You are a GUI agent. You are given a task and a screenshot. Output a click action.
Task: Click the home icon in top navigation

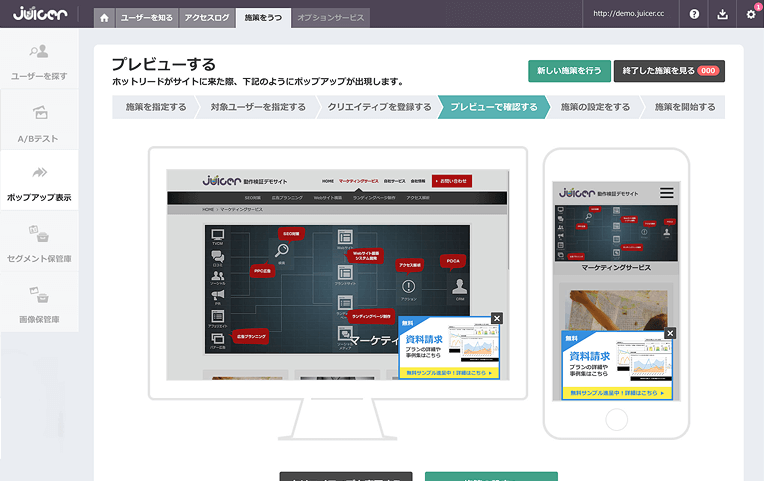click(104, 18)
